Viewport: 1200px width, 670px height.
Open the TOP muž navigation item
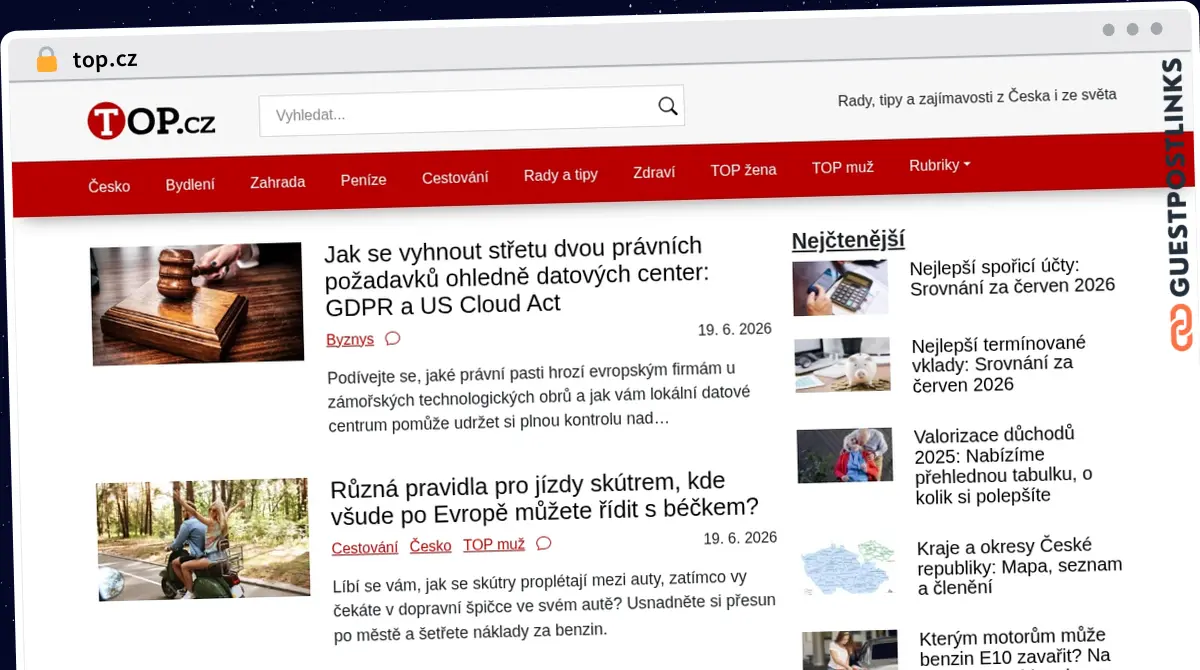(x=843, y=167)
